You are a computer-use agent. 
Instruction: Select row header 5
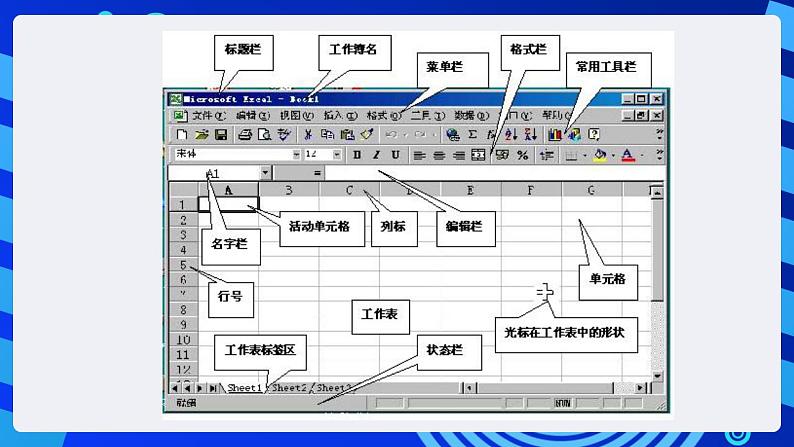click(x=183, y=265)
